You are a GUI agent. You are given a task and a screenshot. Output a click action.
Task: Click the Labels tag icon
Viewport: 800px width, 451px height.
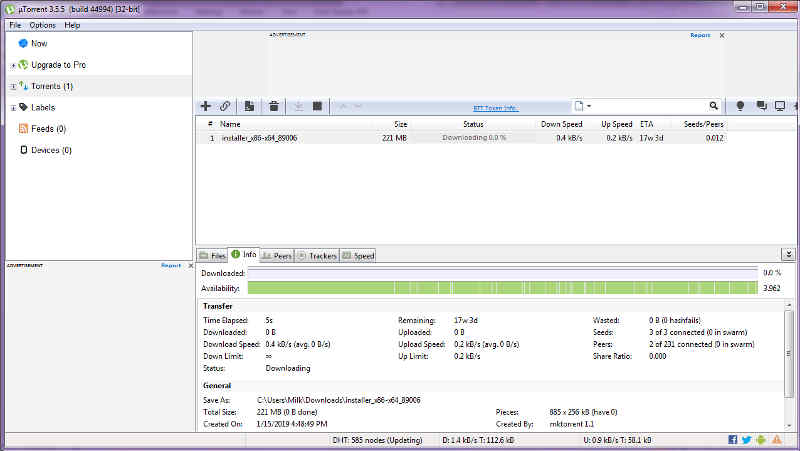(23, 107)
